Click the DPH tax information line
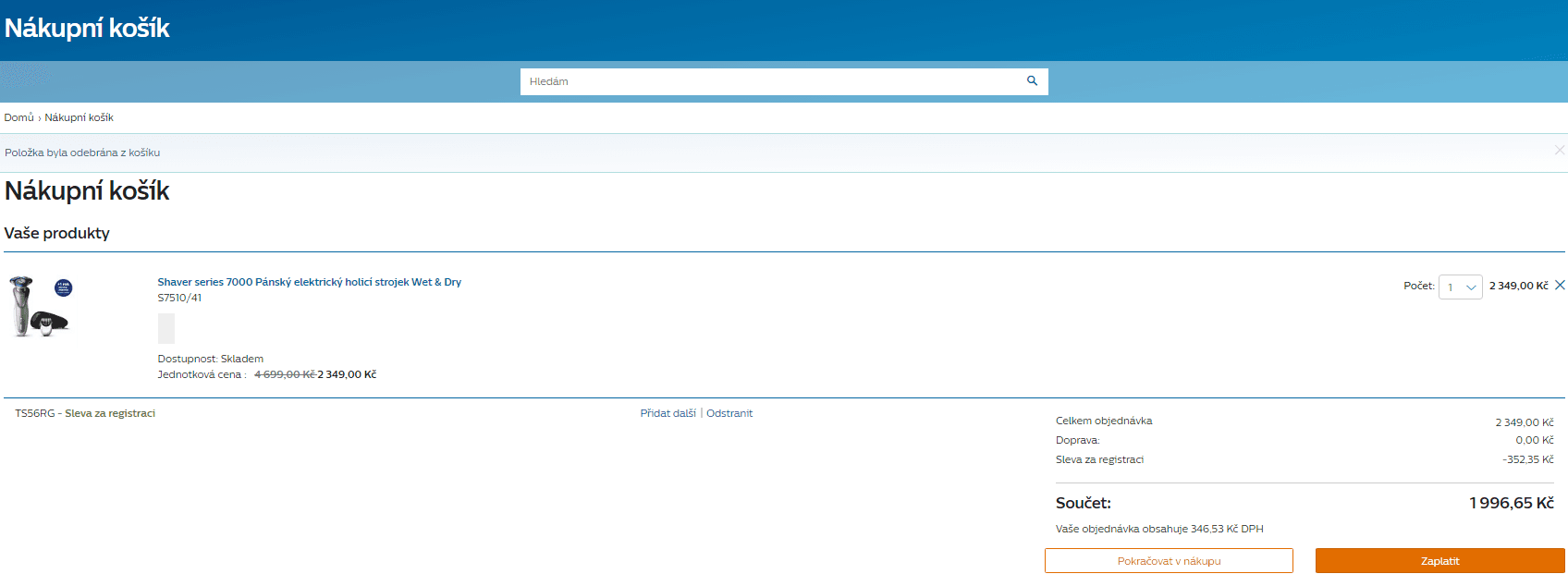Viewport: 1568px width, 574px height. click(x=1159, y=529)
